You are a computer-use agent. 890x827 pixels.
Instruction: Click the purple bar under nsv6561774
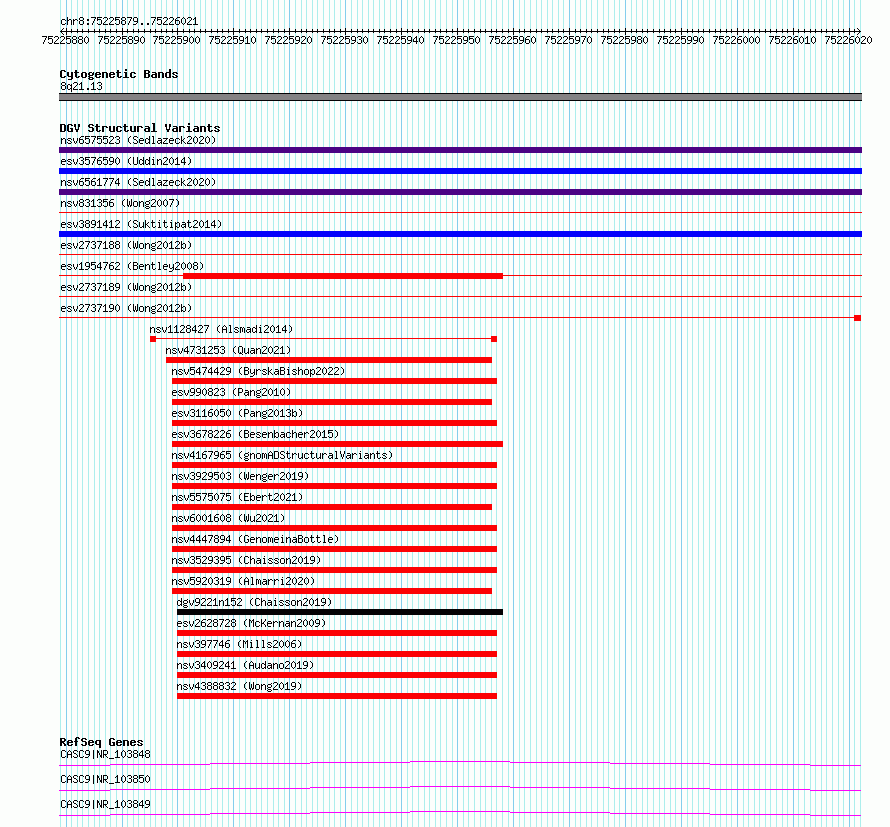pyautogui.click(x=460, y=192)
